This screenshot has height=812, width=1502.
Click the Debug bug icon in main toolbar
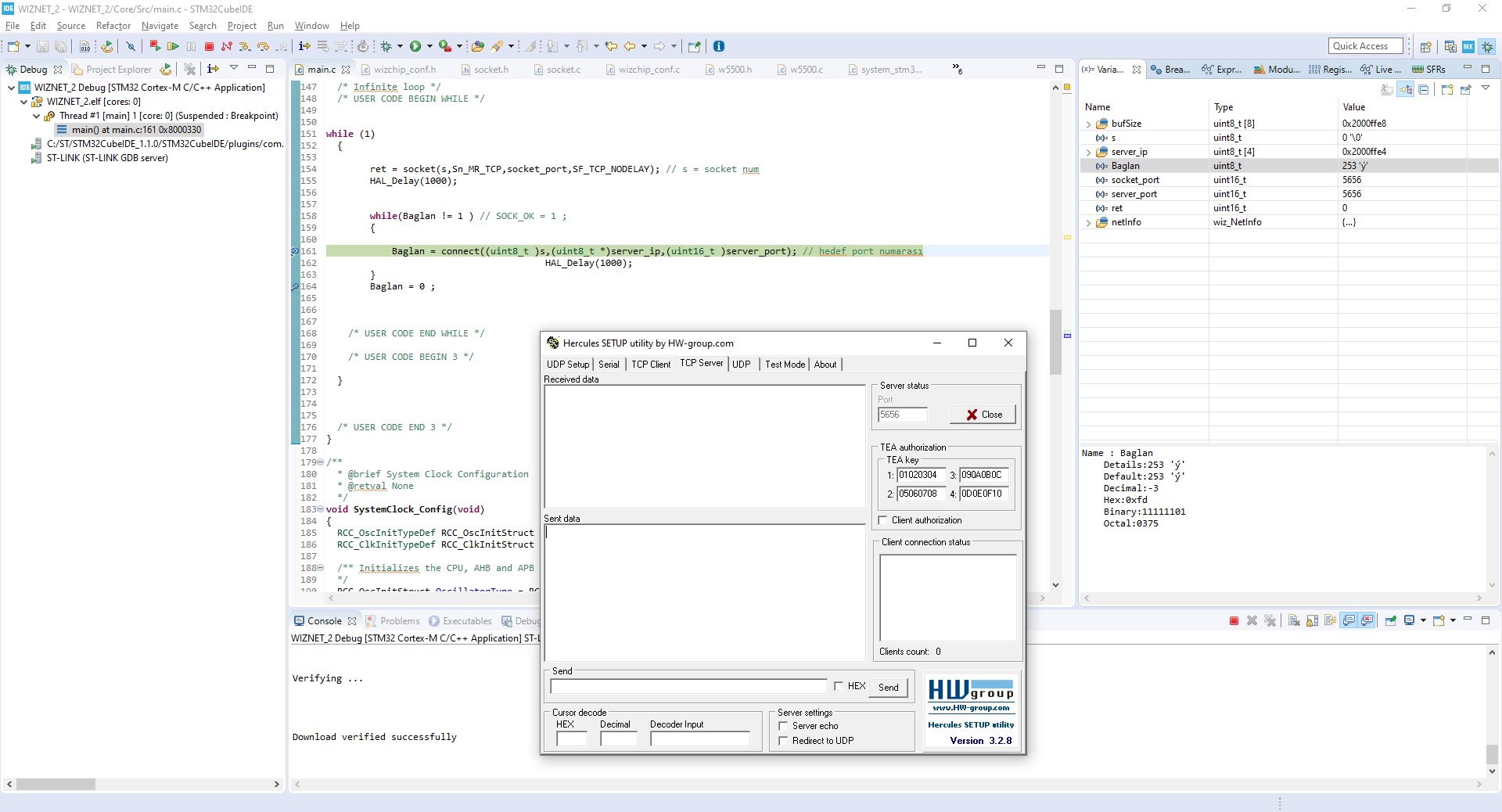click(386, 47)
